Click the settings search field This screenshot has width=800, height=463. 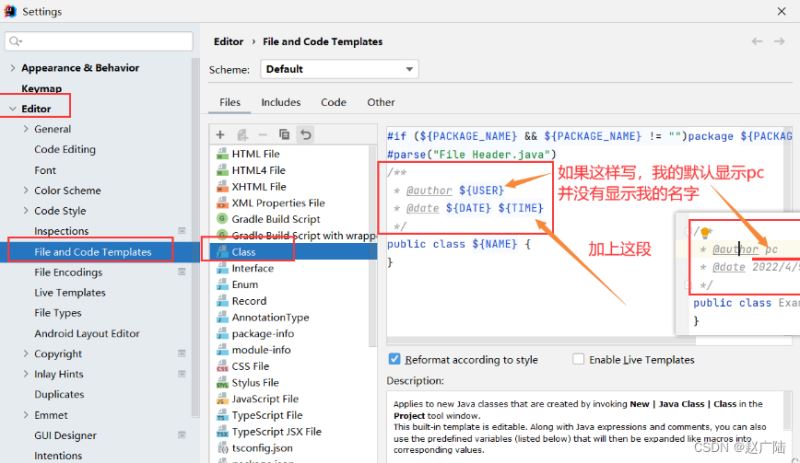tap(99, 41)
